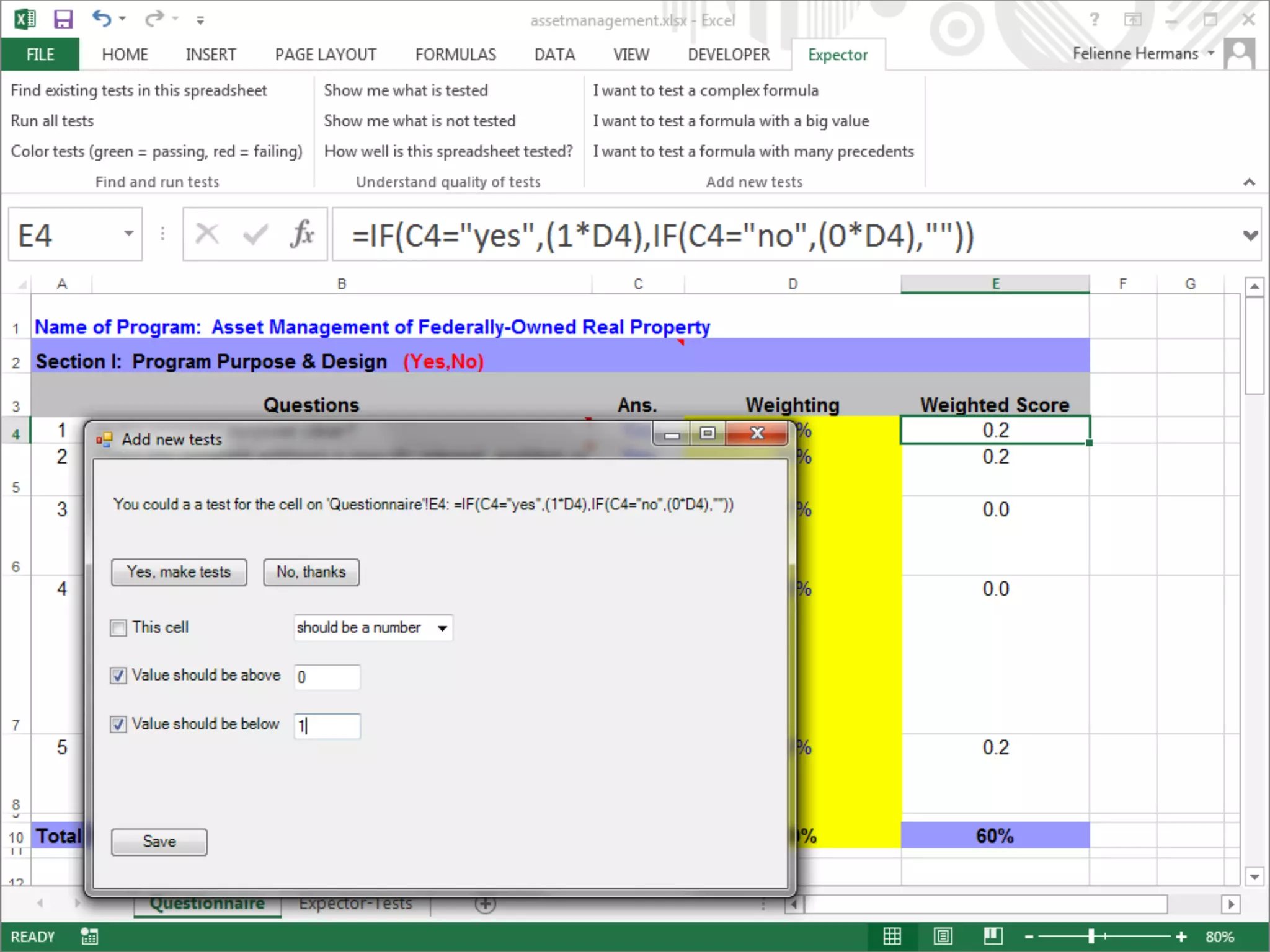
Task: Click the Normal view grid icon
Action: click(892, 936)
